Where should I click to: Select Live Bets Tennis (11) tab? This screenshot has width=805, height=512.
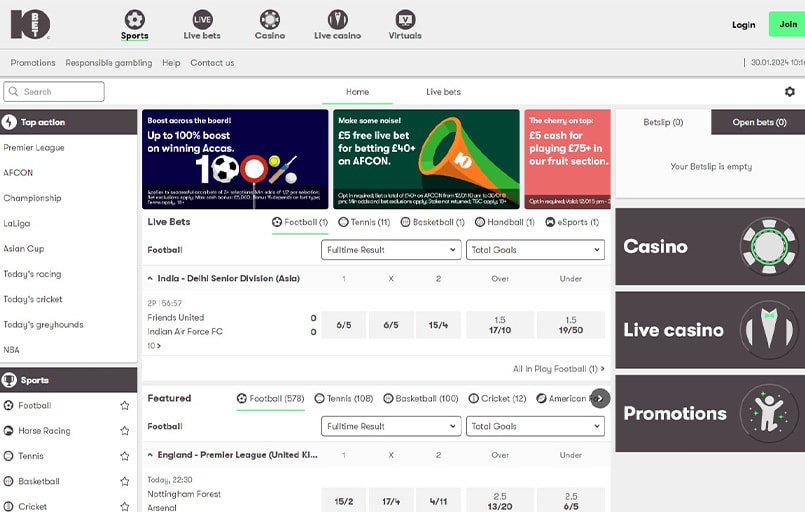[365, 222]
